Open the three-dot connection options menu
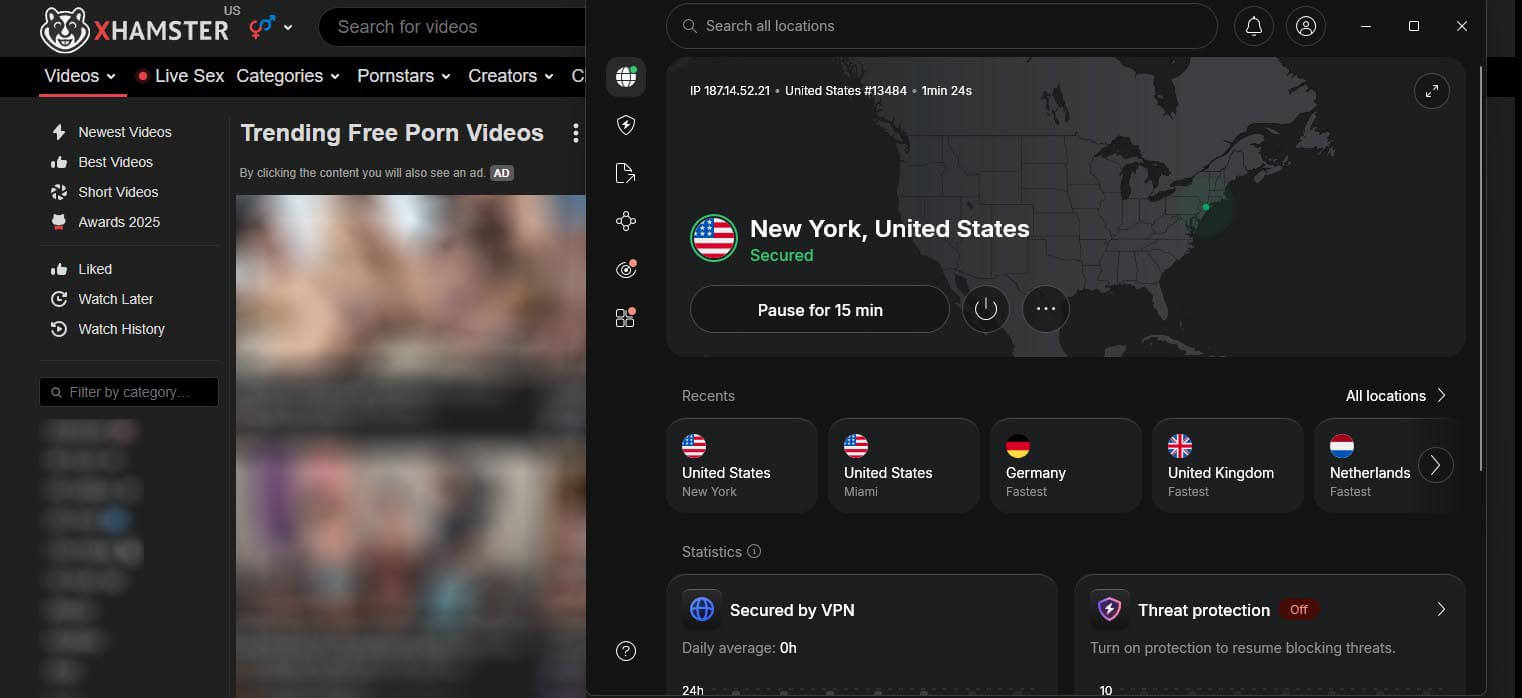Screen dimensions: 1522x698 1046,309
